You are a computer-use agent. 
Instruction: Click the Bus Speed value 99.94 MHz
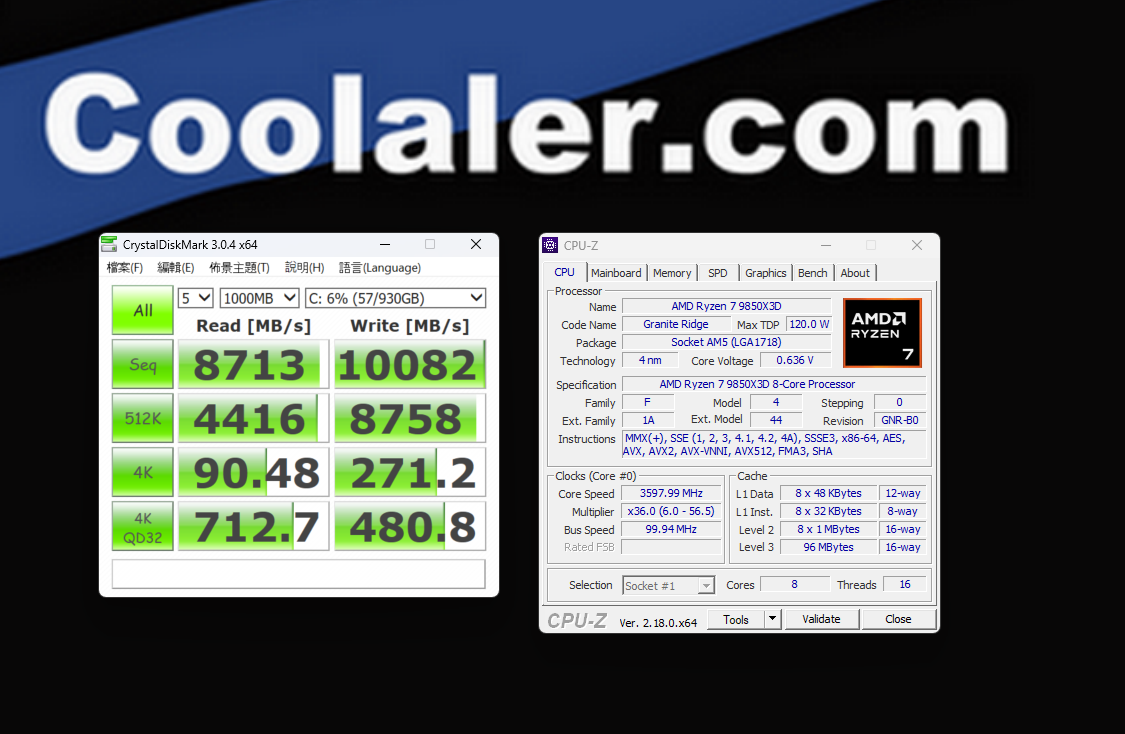671,530
